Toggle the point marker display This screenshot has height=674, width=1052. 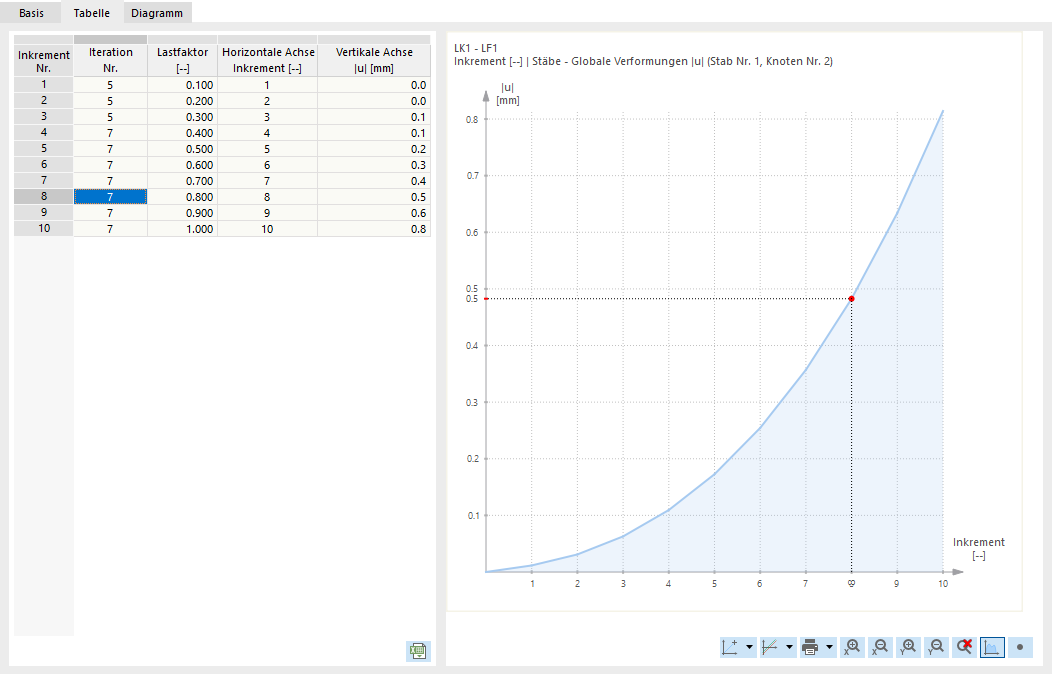pos(1020,647)
